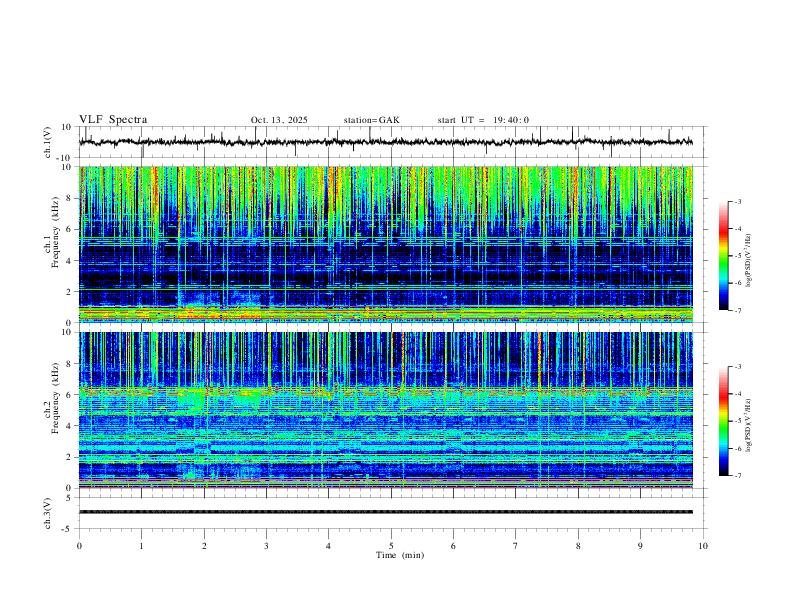Click the "5" tick on the ch.3(V) axis
This screenshot has width=792, height=612.
69,498
